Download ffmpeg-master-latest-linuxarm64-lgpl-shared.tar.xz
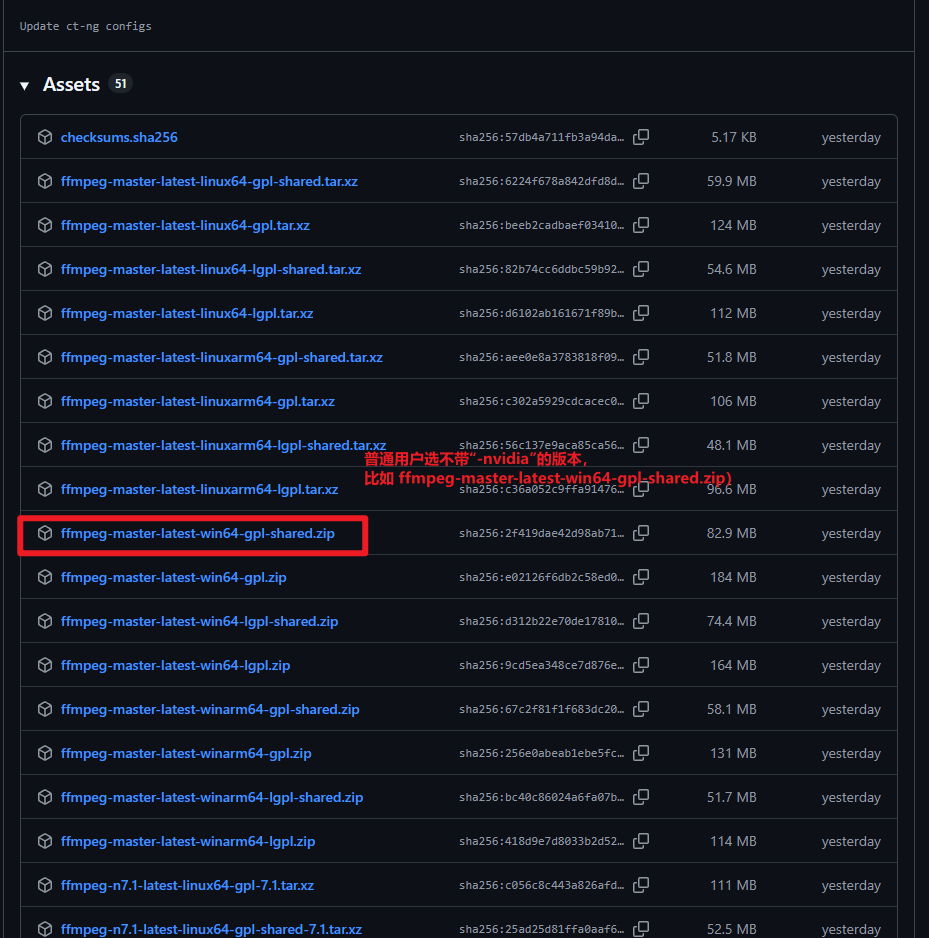 click(224, 445)
